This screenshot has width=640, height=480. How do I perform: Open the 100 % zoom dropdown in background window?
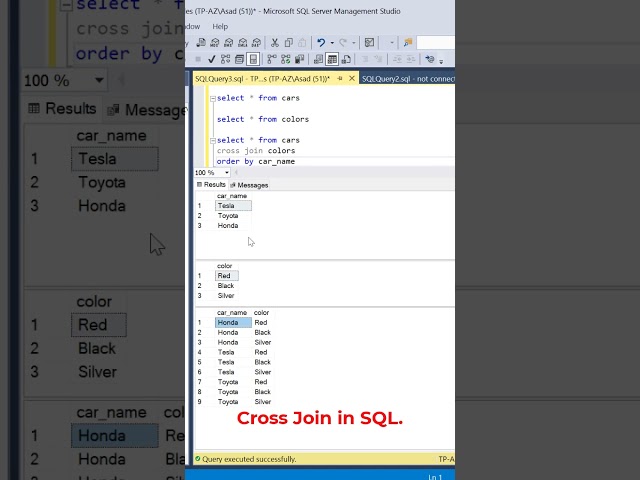click(x=99, y=80)
